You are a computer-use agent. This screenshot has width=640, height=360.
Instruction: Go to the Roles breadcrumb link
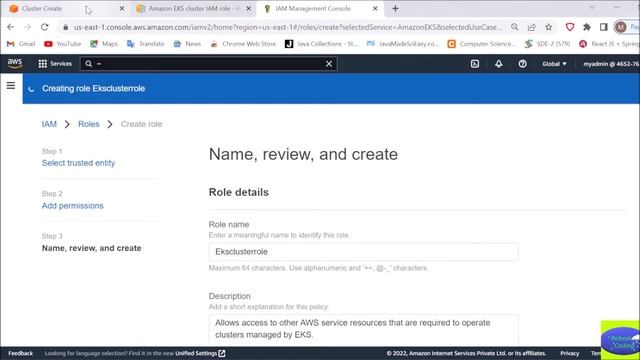tap(89, 124)
